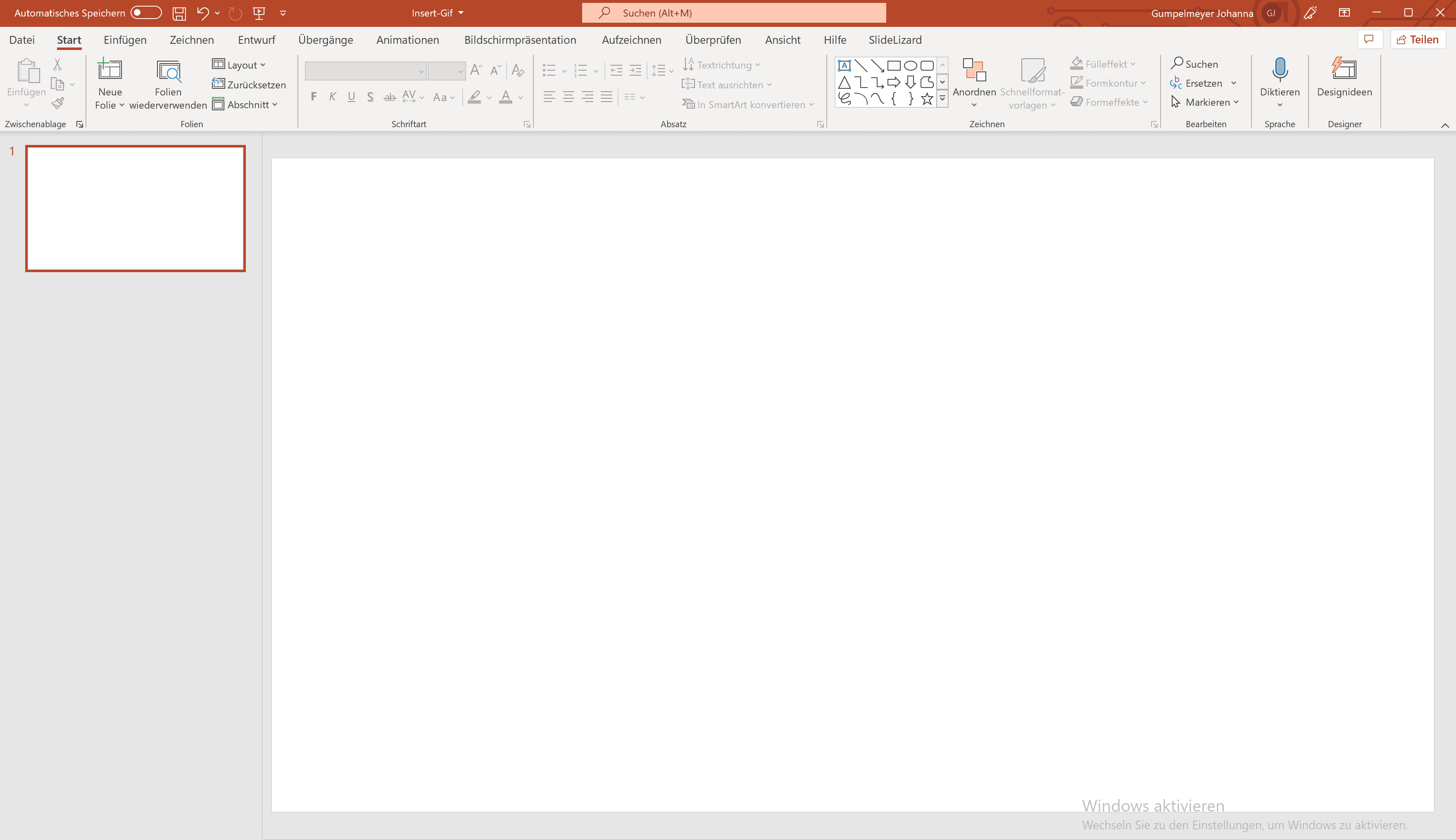1456x840 pixels.
Task: Click Ersetzen in Bearbeiten group
Action: point(1203,83)
